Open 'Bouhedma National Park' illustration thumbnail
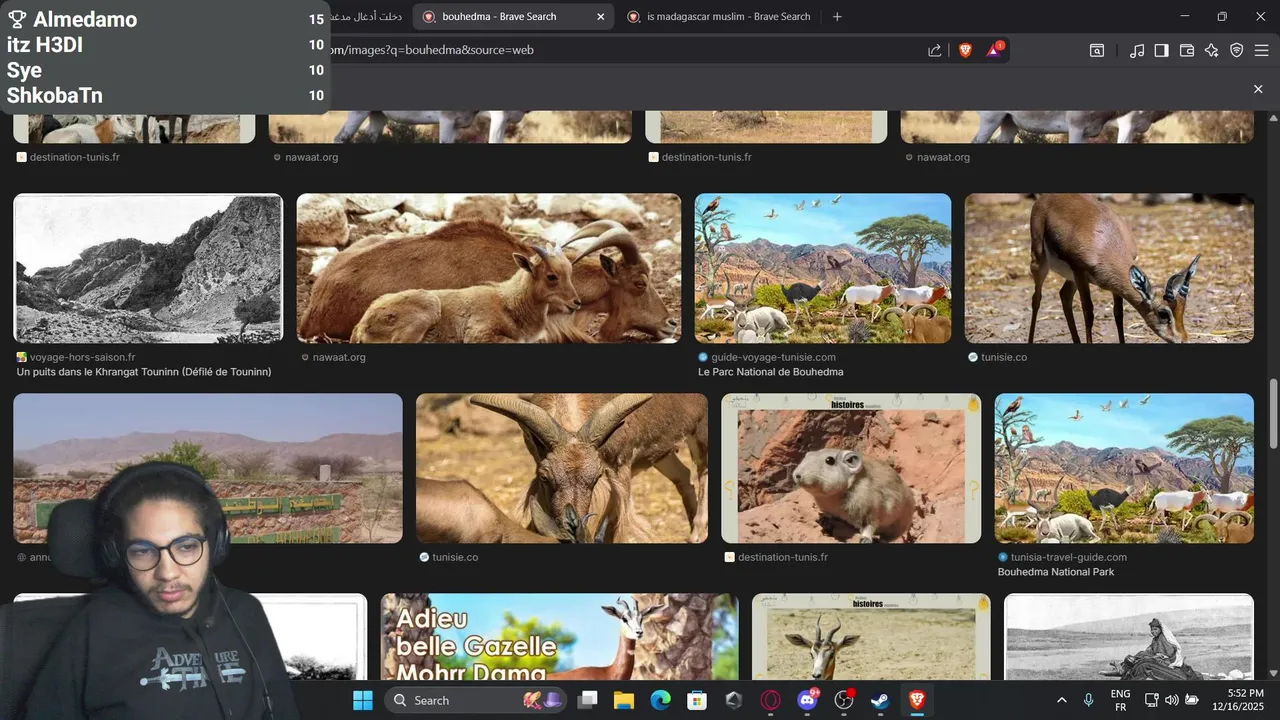 [x=1124, y=468]
